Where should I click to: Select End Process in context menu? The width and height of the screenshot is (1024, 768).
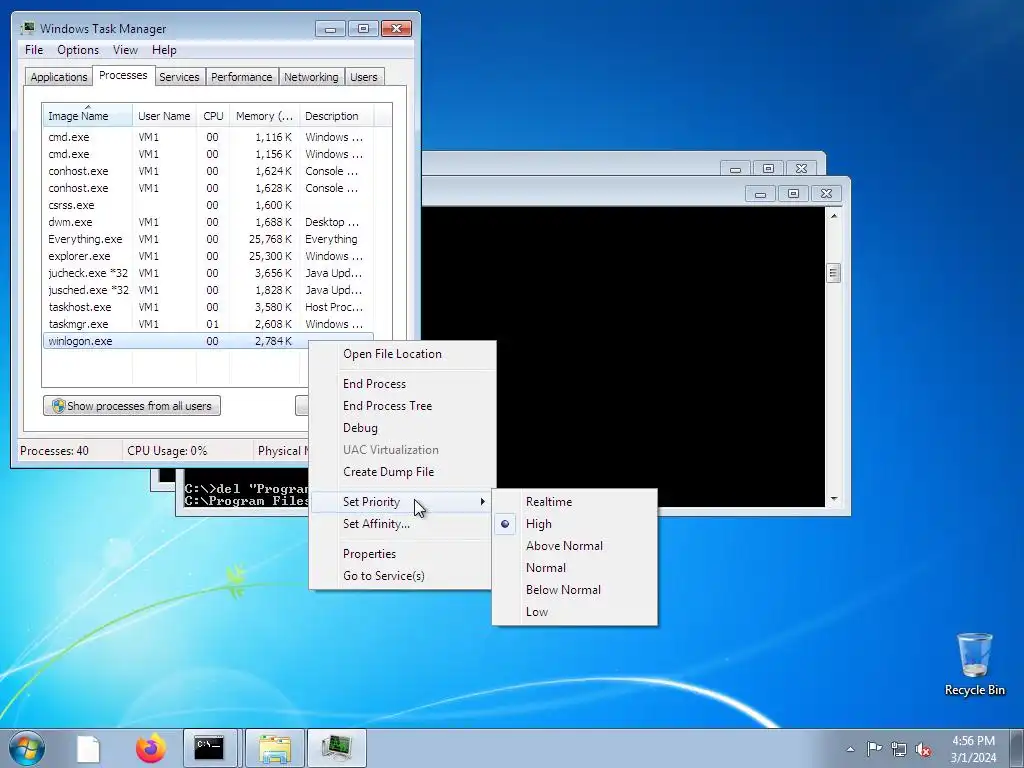tap(401, 384)
